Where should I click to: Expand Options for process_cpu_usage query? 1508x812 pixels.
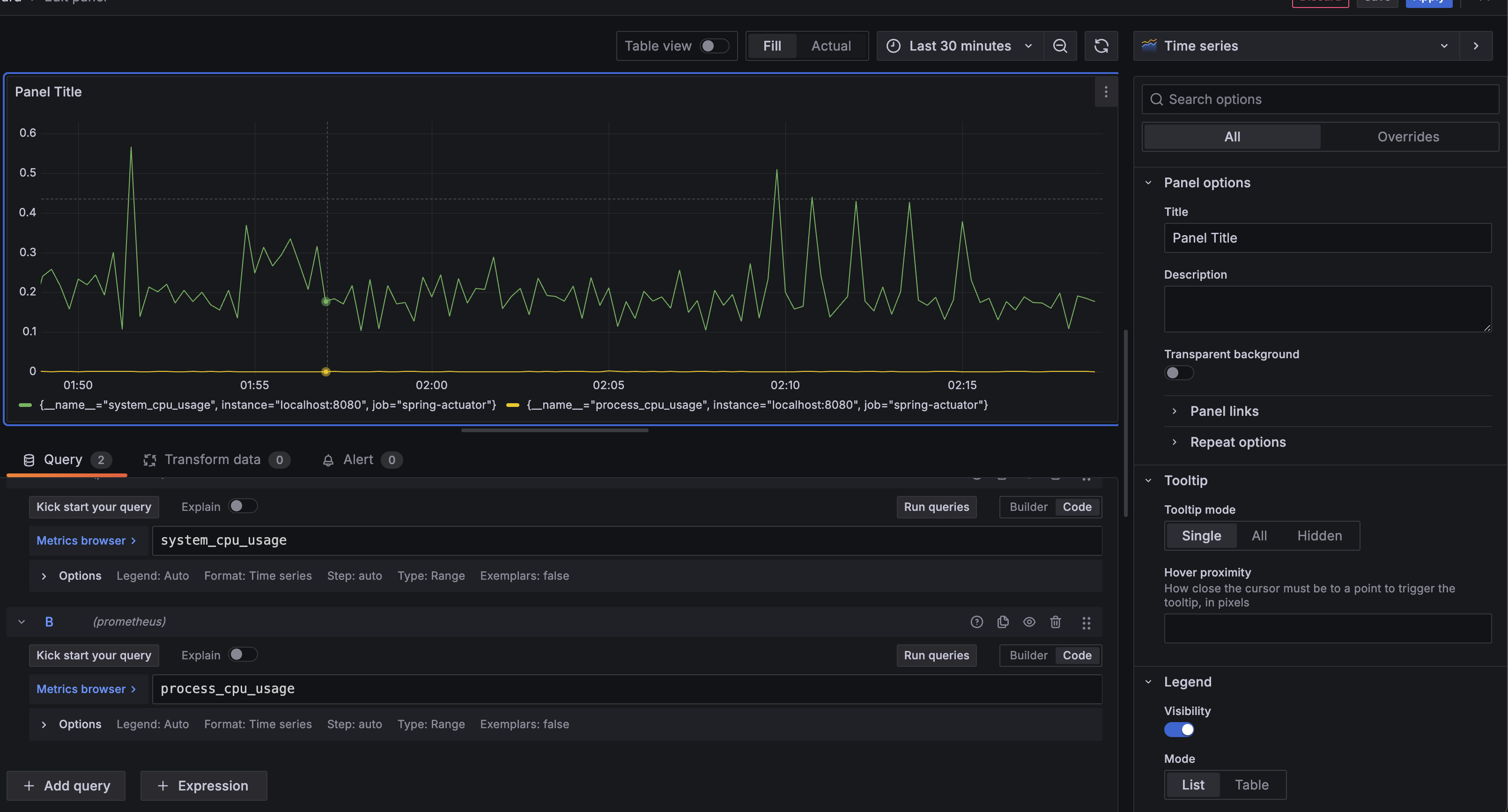point(43,725)
